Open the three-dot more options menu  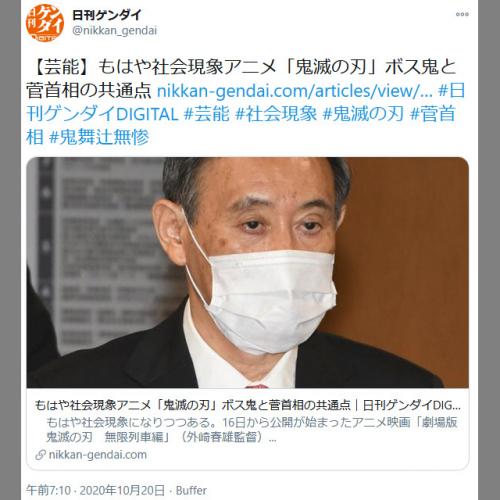coord(462,14)
